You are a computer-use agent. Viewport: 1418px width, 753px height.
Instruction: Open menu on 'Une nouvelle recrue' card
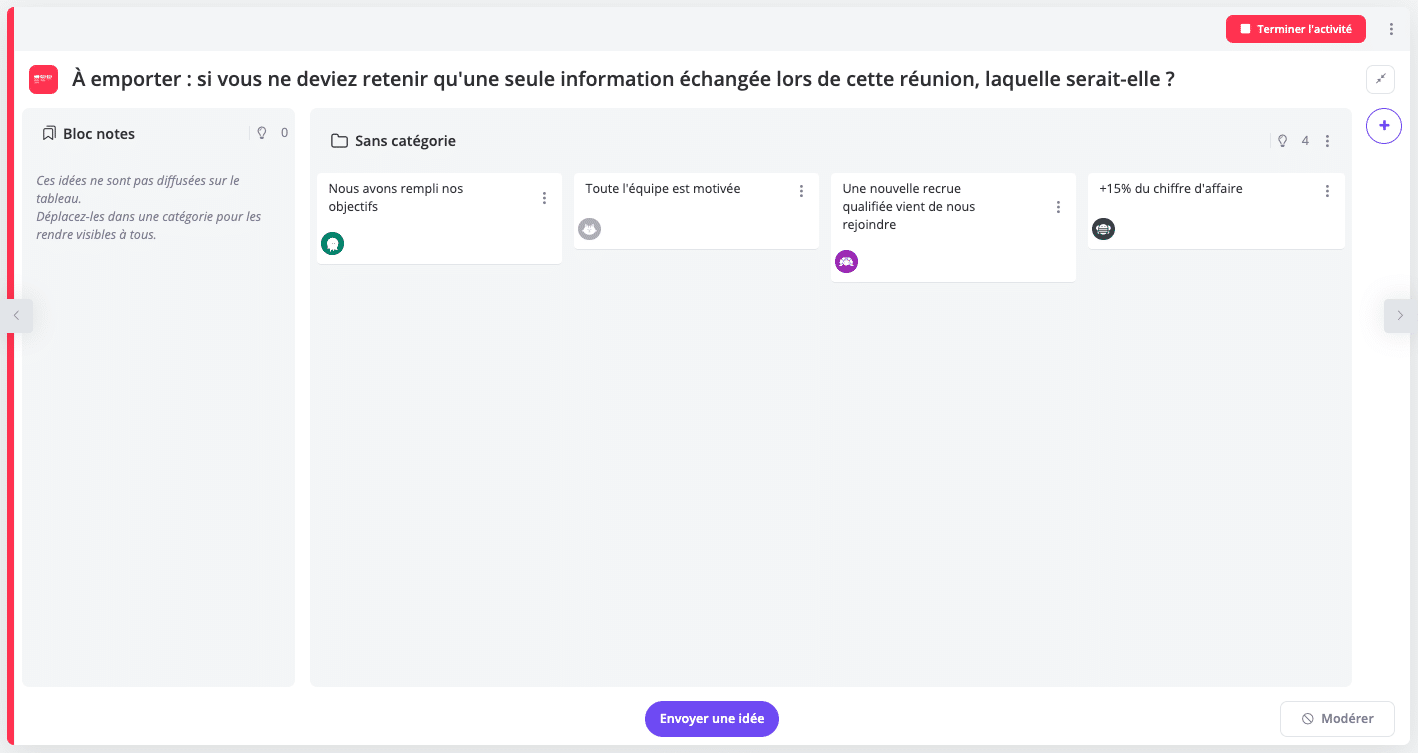click(x=1058, y=207)
